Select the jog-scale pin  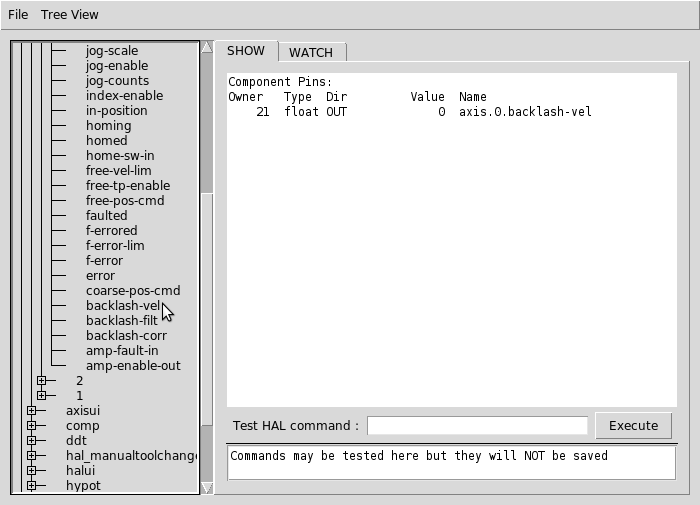(x=112, y=51)
